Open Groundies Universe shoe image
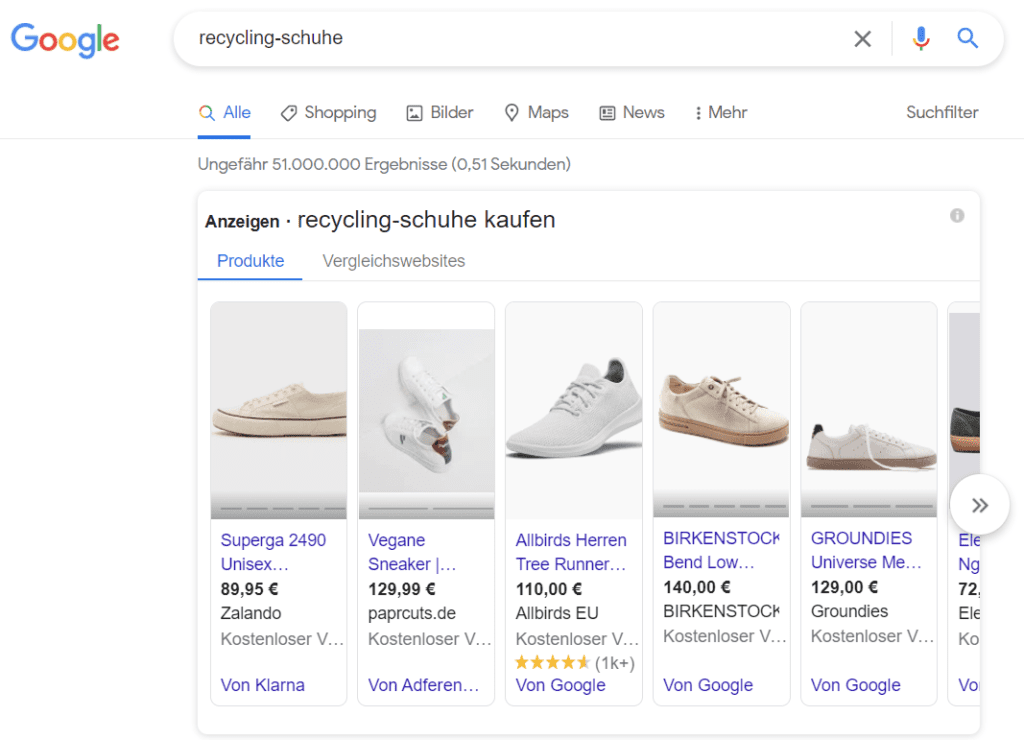The image size is (1024, 740). coord(869,410)
